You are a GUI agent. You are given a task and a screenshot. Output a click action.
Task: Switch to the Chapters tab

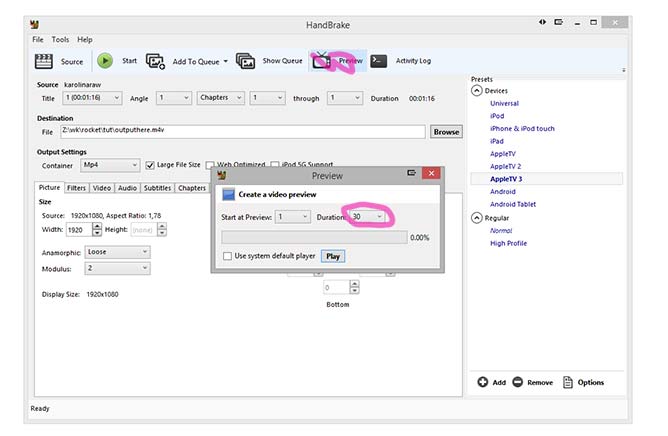(x=192, y=188)
